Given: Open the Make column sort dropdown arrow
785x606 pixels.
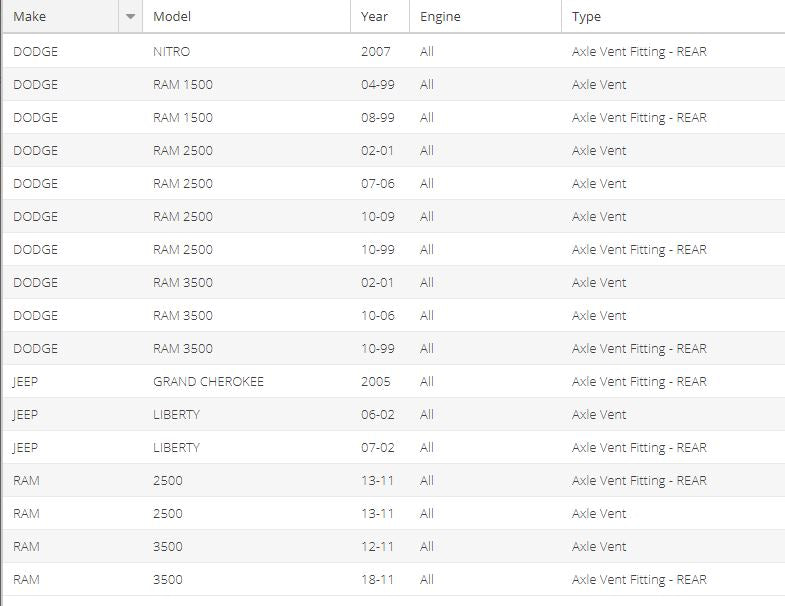Looking at the screenshot, I should click(130, 17).
